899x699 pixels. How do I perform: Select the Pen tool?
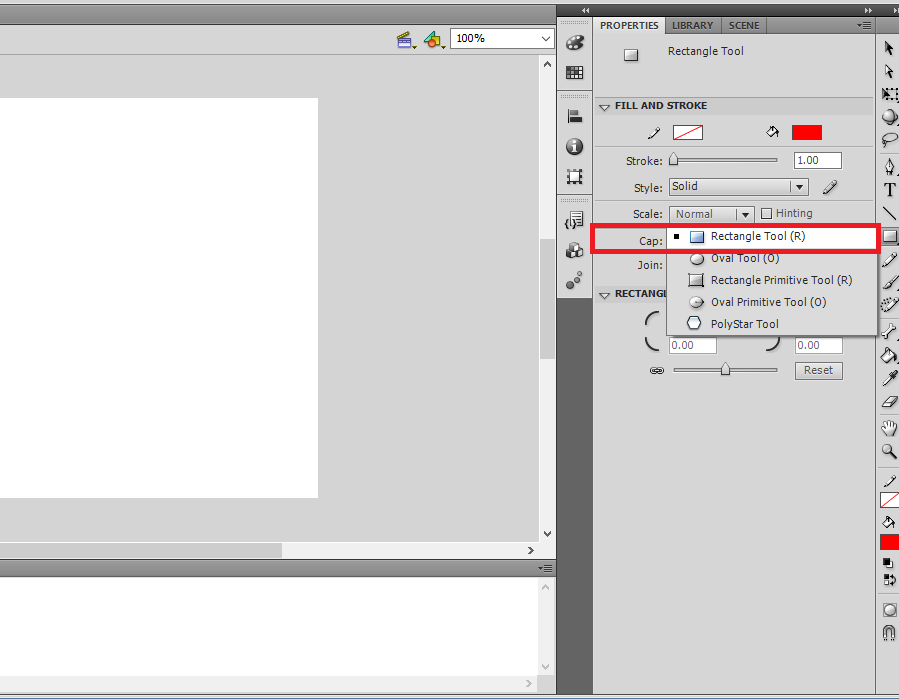point(888,165)
